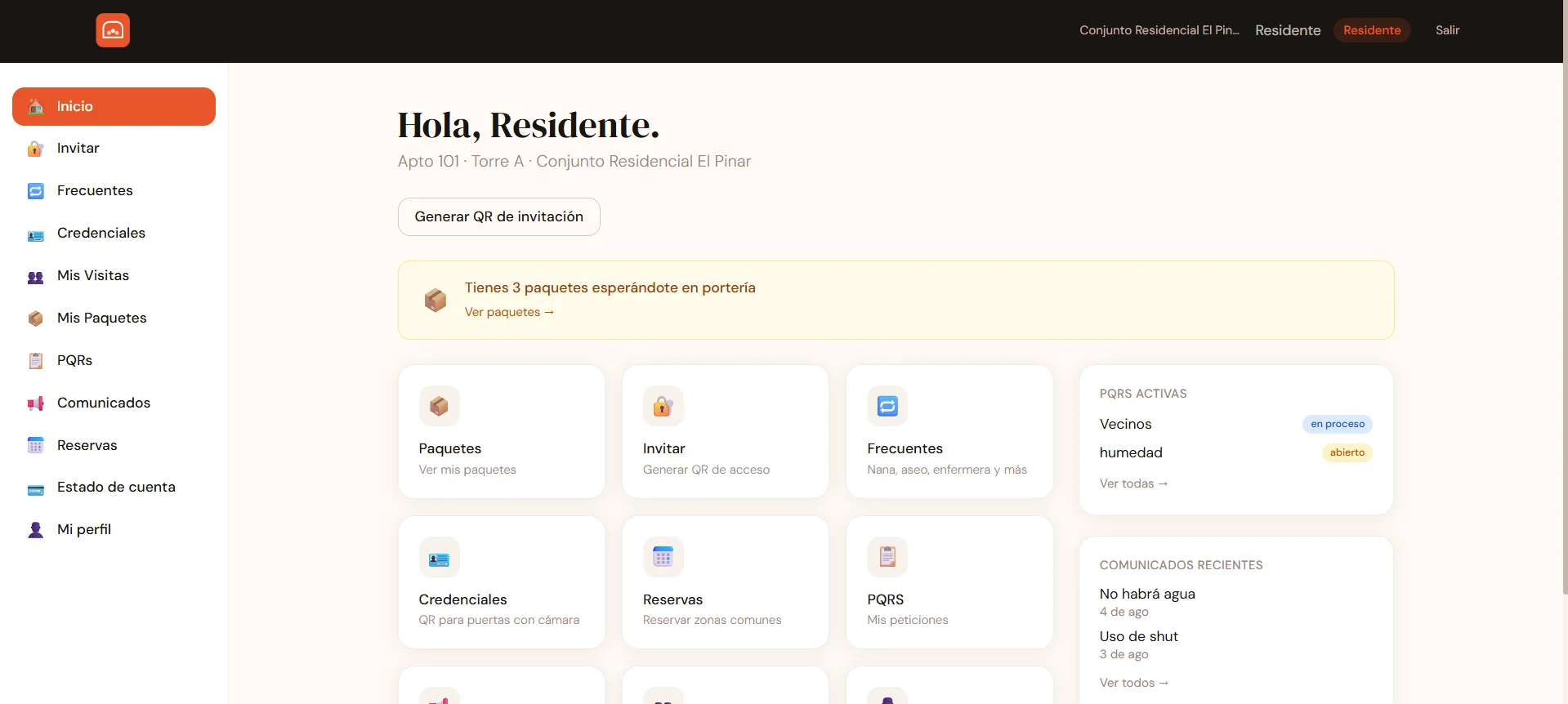Click the clipboard icon on PQRS card
This screenshot has width=1568, height=704.
coord(887,557)
